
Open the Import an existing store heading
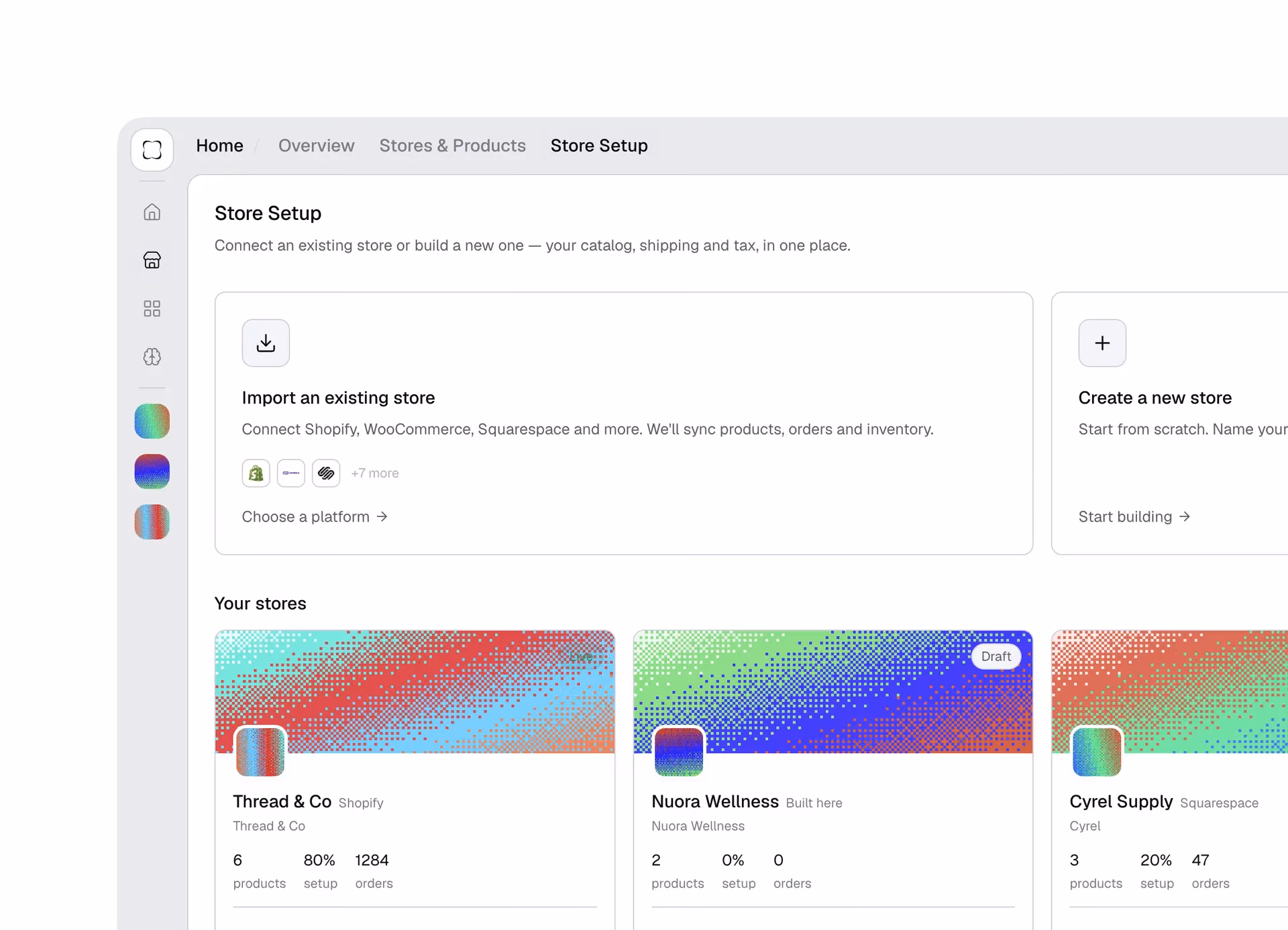coord(338,398)
